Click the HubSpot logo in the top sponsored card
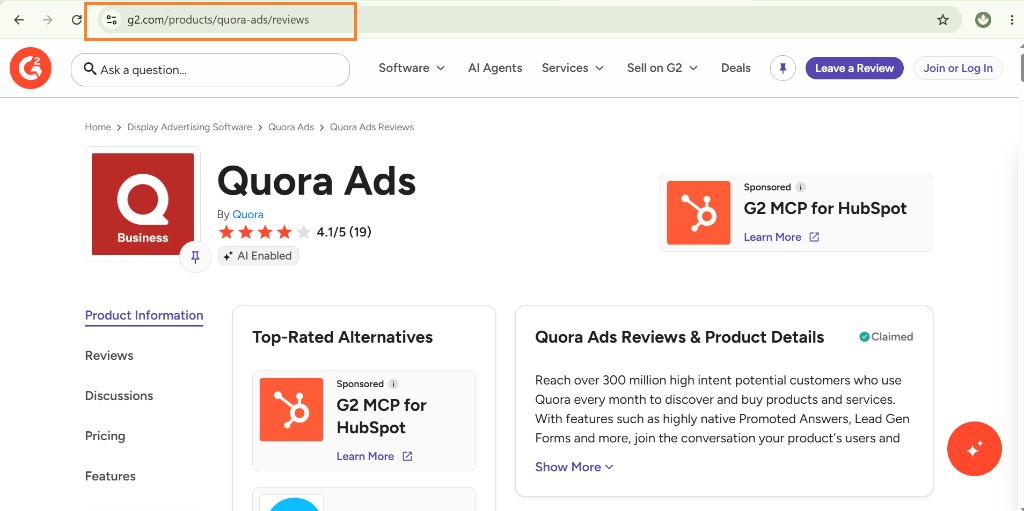Screen dimensions: 1024x511 click(698, 213)
